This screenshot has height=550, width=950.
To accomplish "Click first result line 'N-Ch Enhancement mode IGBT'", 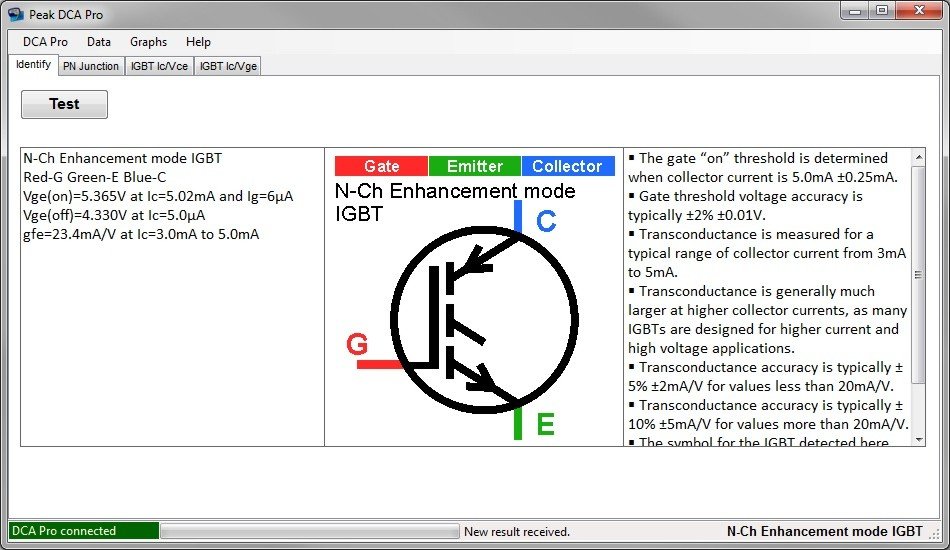I will (122, 158).
